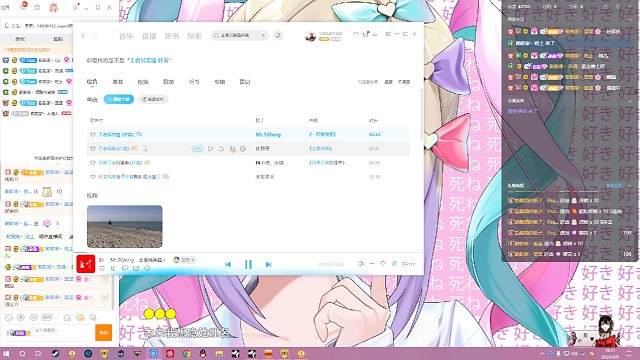
Task: Open the album link in the first song row
Action: coord(322,134)
